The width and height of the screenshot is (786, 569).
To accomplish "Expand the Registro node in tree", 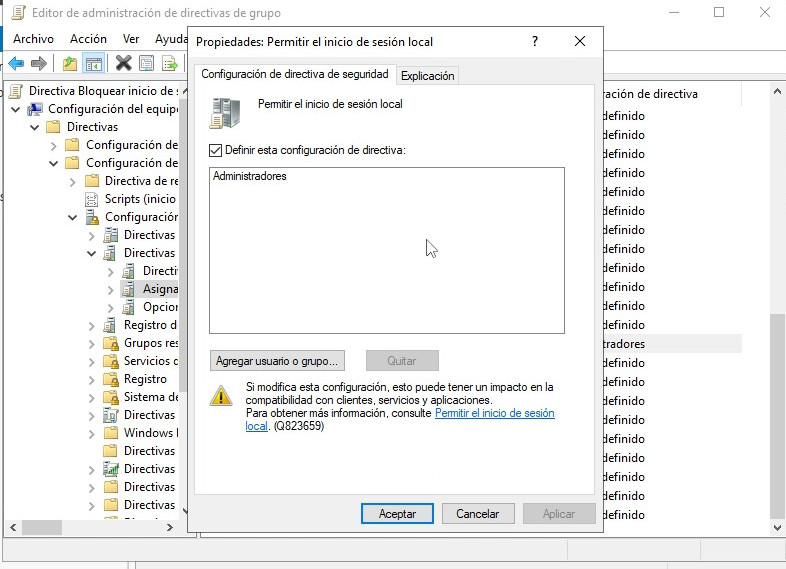I will 92,379.
